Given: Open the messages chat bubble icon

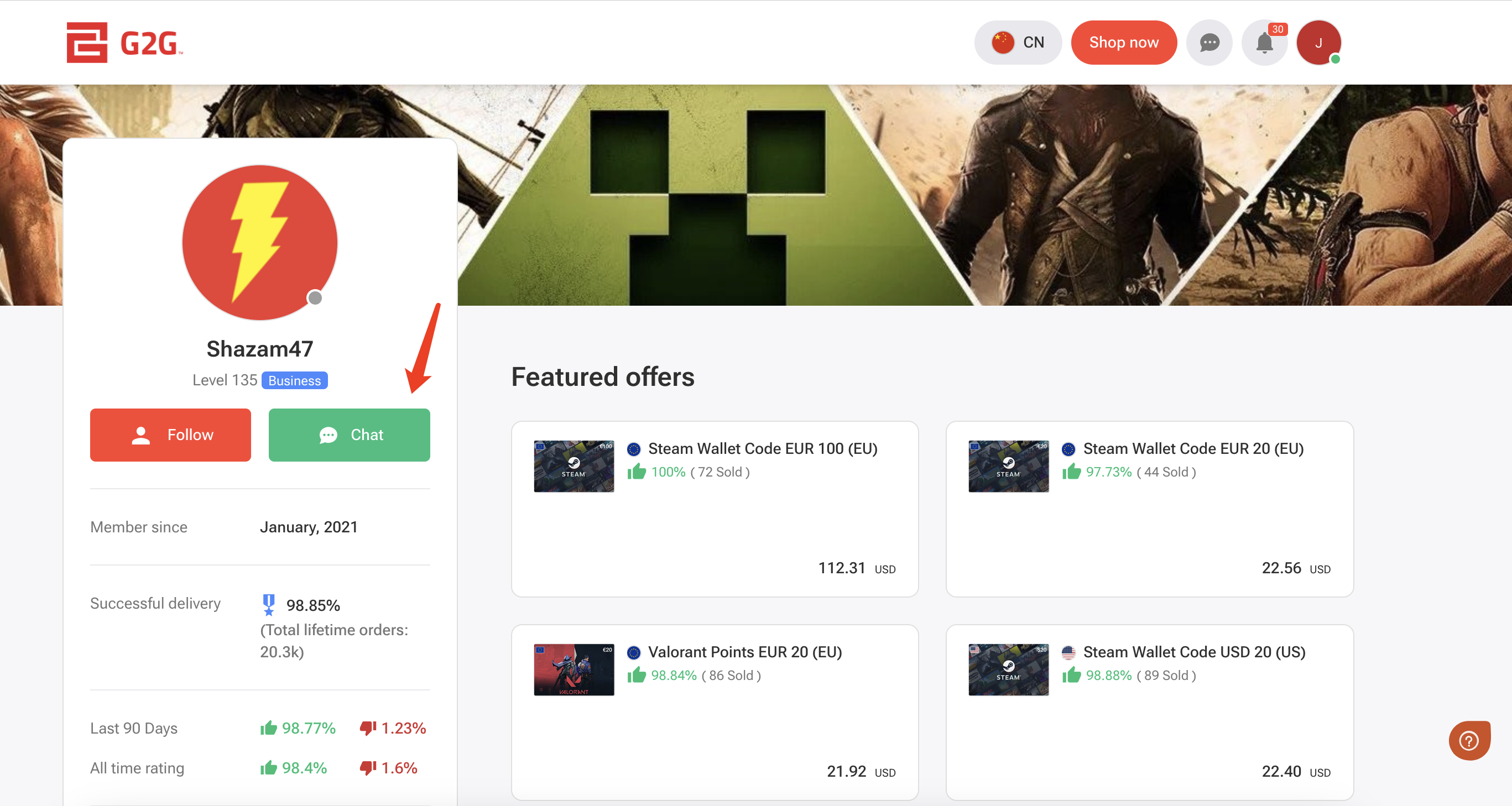Looking at the screenshot, I should pos(1208,42).
